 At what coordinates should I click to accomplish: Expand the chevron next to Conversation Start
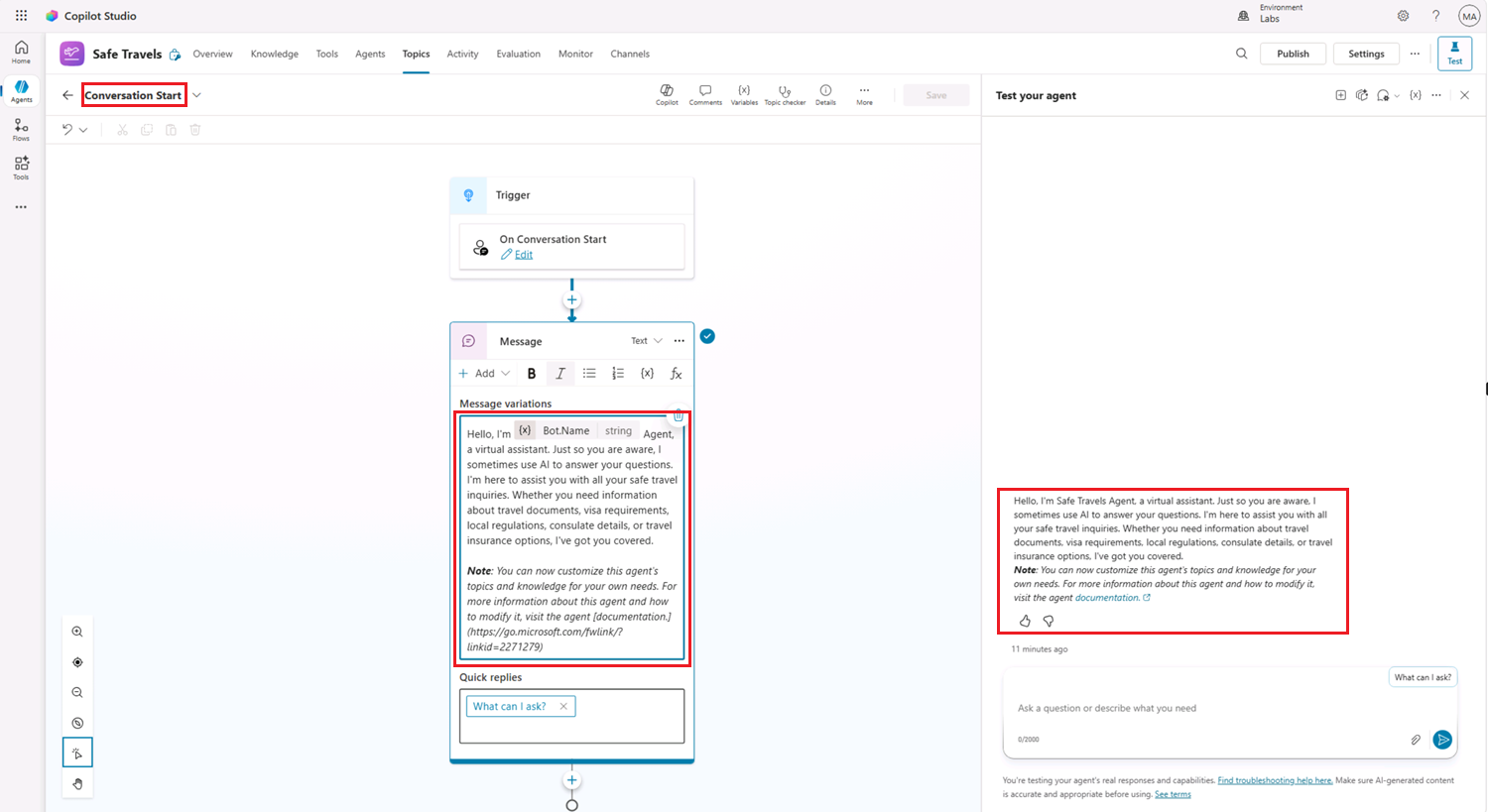click(x=196, y=95)
